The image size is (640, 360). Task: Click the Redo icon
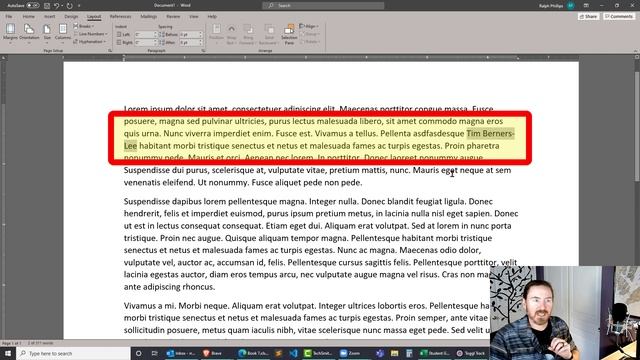point(70,6)
